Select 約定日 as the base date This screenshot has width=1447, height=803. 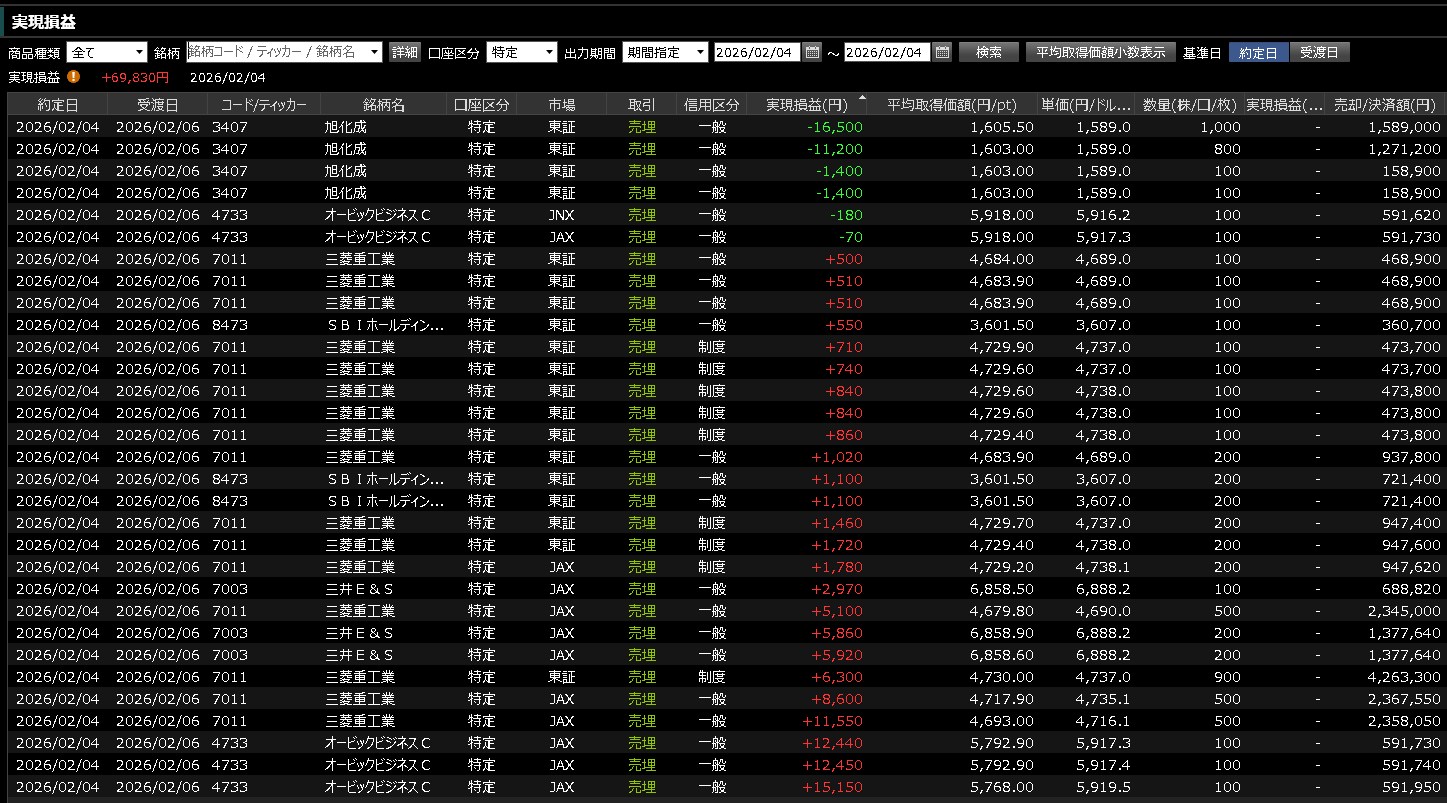click(1258, 53)
